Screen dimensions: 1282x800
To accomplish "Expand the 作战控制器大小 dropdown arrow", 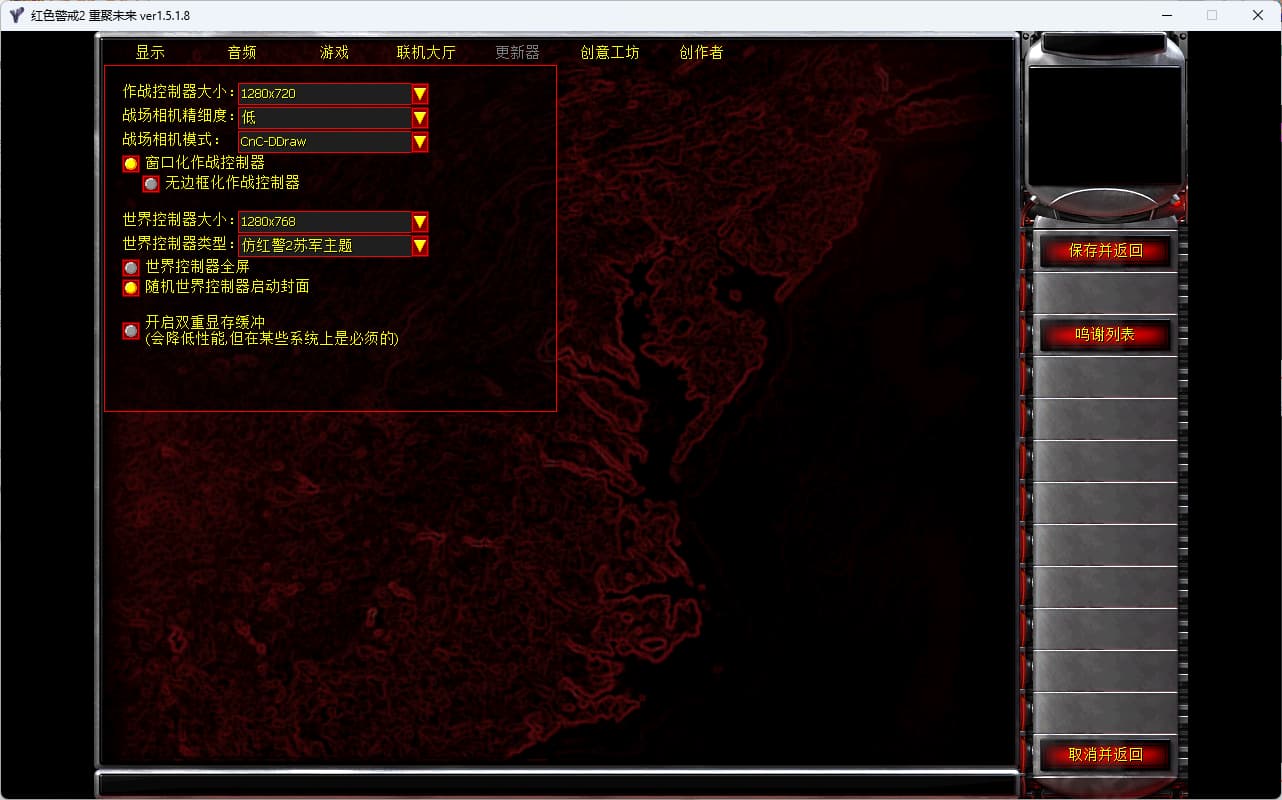I will (420, 94).
